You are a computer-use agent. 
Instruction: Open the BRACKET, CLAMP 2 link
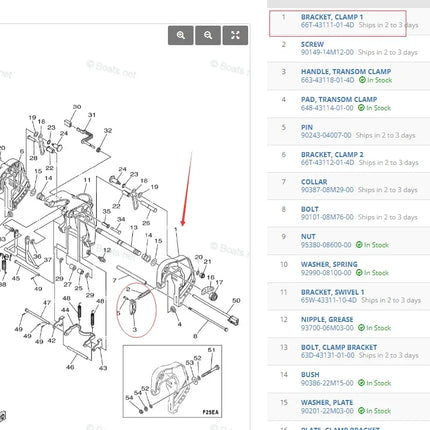(332, 155)
